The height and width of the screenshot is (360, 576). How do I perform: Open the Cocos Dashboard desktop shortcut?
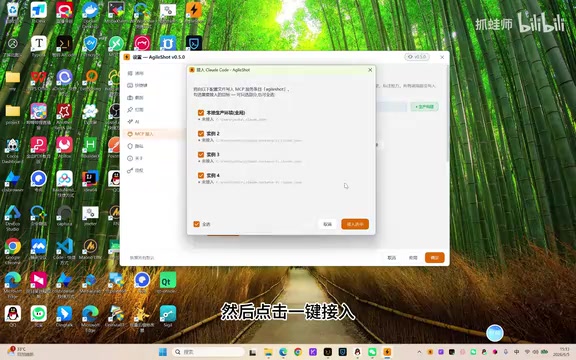pos(13,151)
